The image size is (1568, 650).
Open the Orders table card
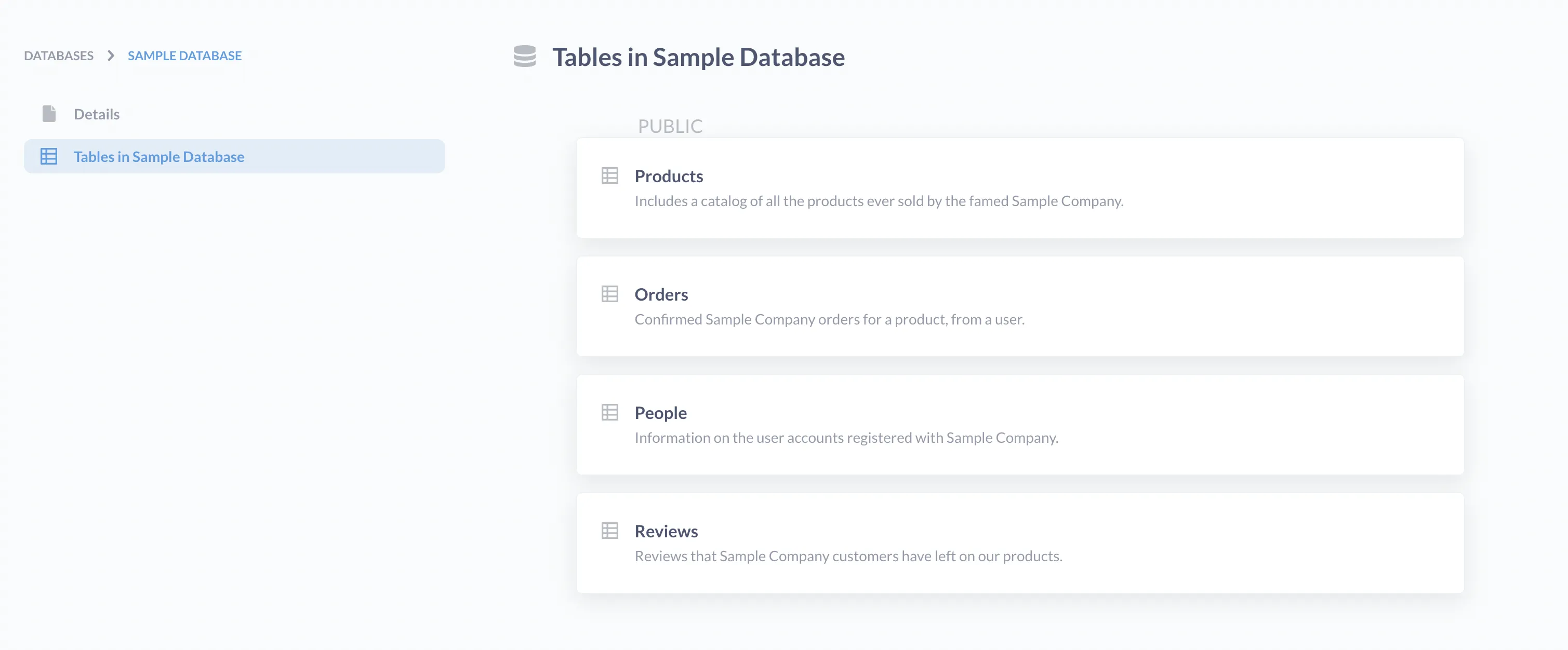click(1019, 306)
